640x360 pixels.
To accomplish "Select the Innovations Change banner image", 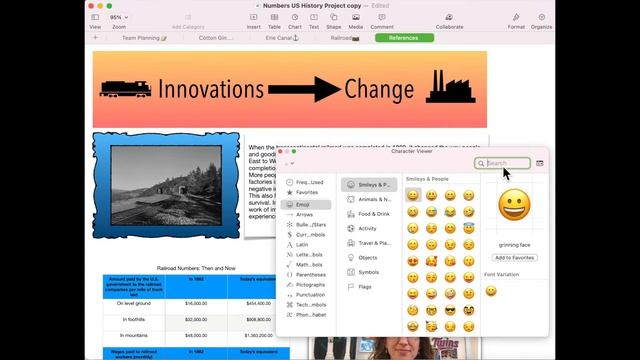I will coord(290,89).
